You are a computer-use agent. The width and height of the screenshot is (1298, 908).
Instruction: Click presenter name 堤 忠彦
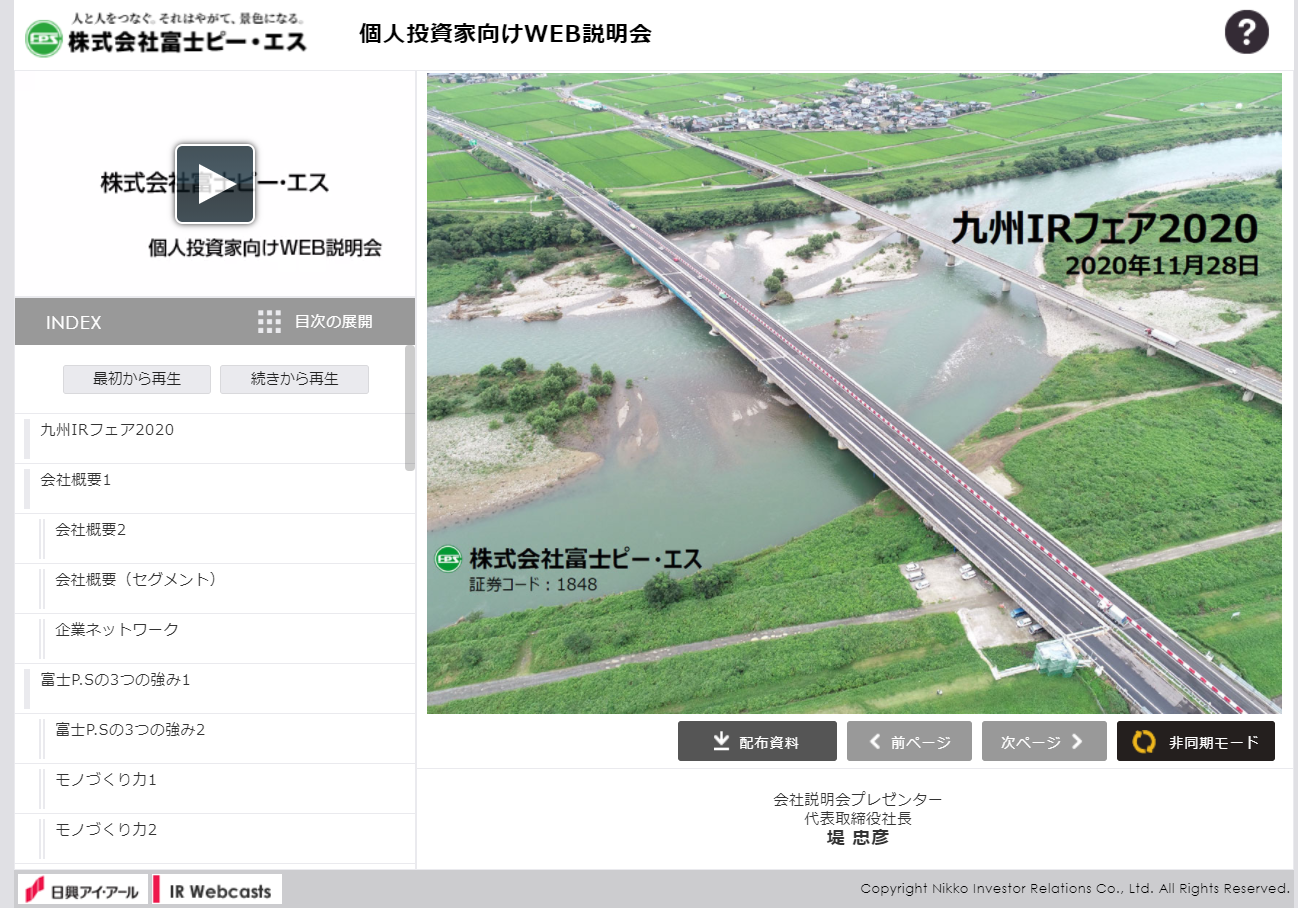click(857, 837)
